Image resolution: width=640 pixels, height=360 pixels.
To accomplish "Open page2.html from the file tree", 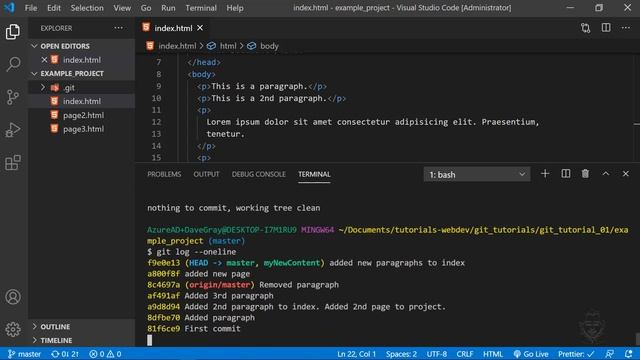I will tap(82, 115).
